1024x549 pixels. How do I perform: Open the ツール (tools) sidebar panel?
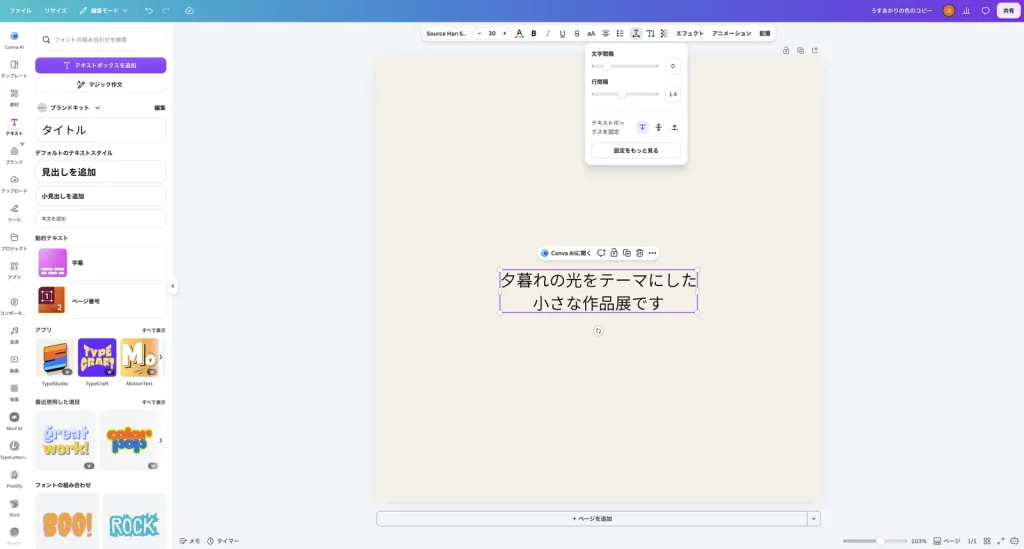(14, 213)
